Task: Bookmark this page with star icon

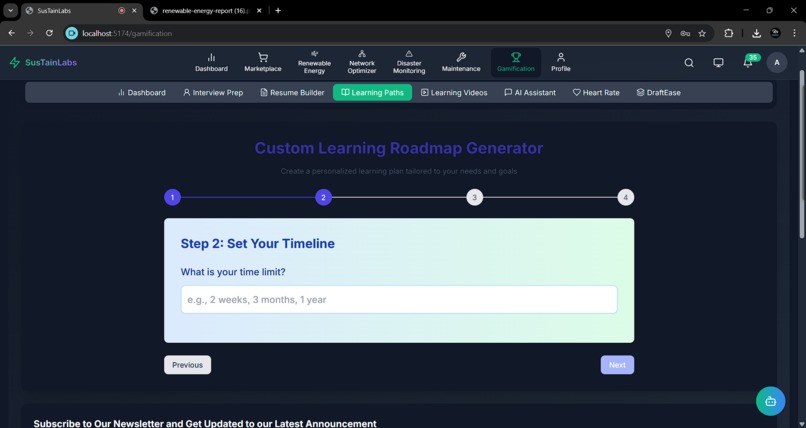Action: 702,33
